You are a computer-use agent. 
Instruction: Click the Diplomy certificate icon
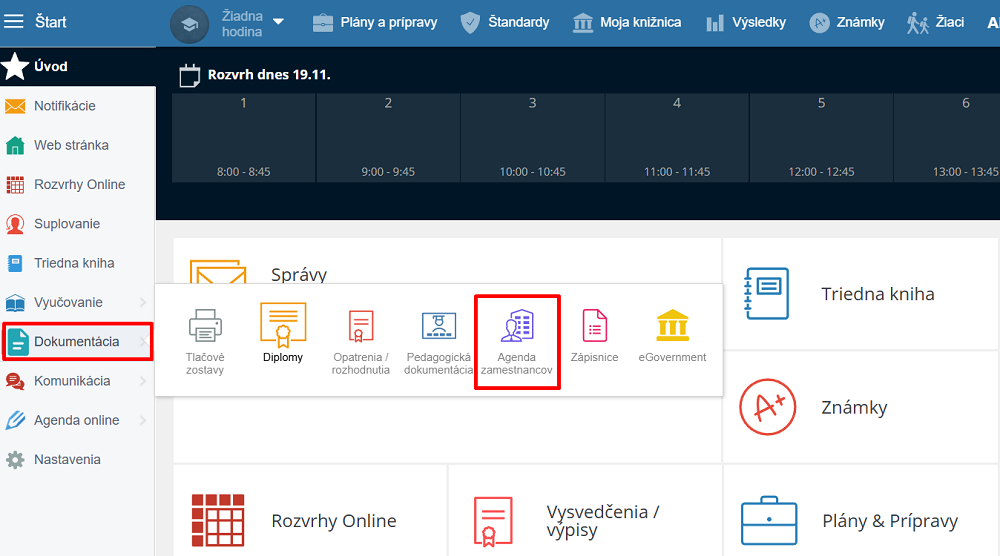point(283,324)
